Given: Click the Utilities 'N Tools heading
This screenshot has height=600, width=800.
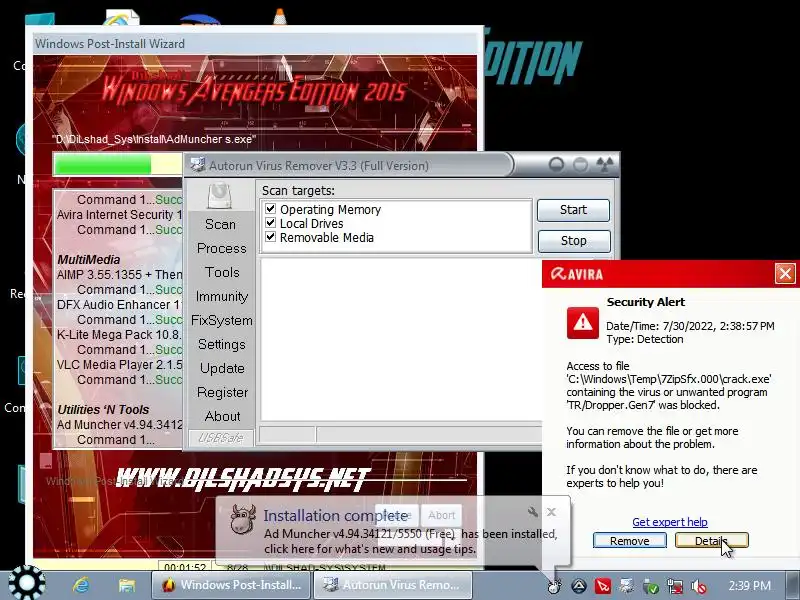Looking at the screenshot, I should (103, 409).
